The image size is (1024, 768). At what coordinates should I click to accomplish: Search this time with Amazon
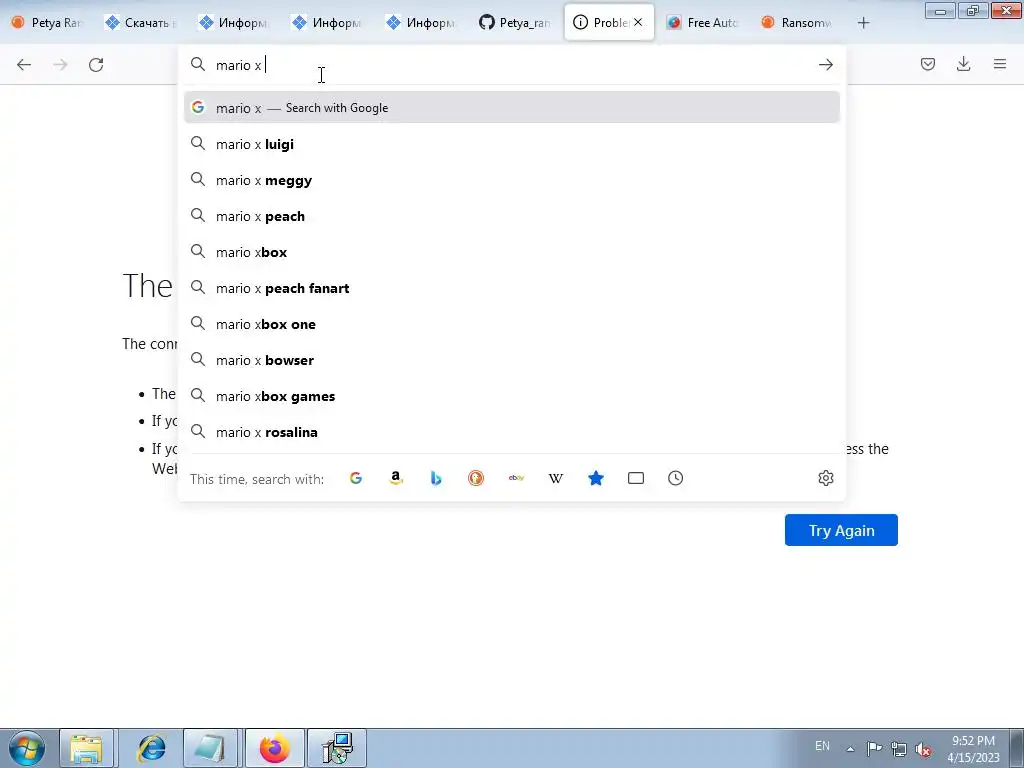pyautogui.click(x=396, y=478)
